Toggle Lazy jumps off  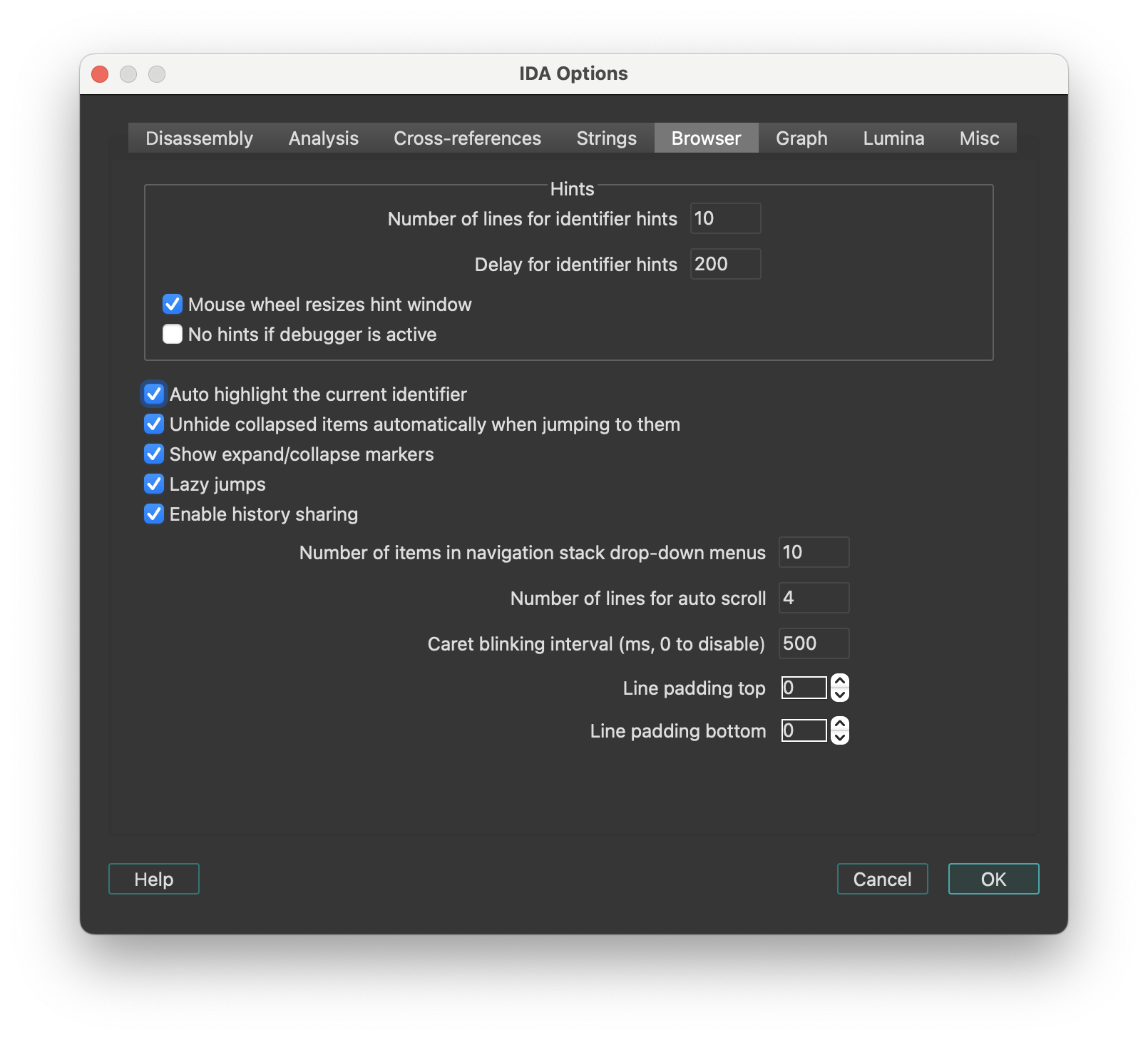tap(153, 484)
